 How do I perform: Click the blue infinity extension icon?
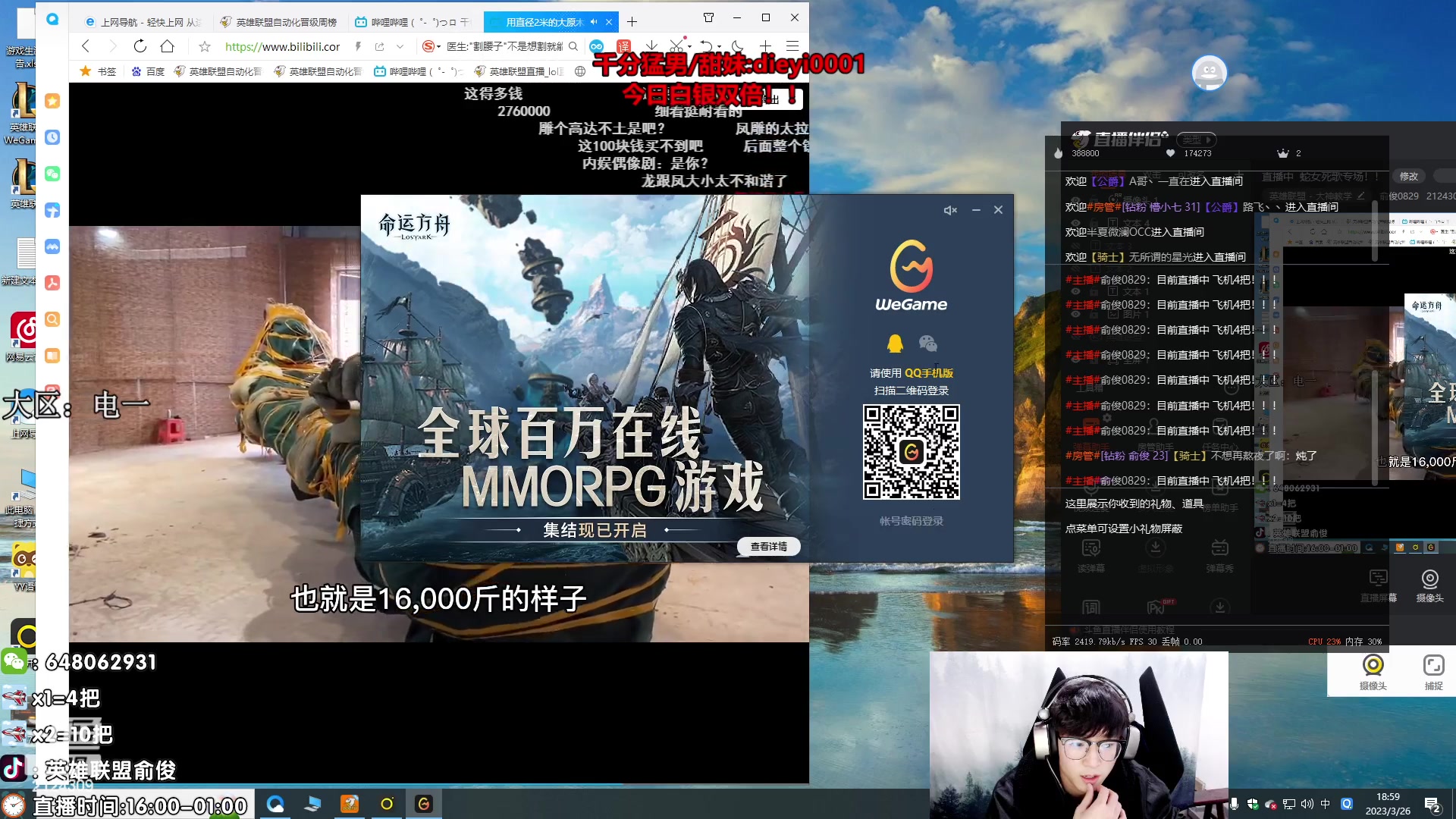[597, 46]
